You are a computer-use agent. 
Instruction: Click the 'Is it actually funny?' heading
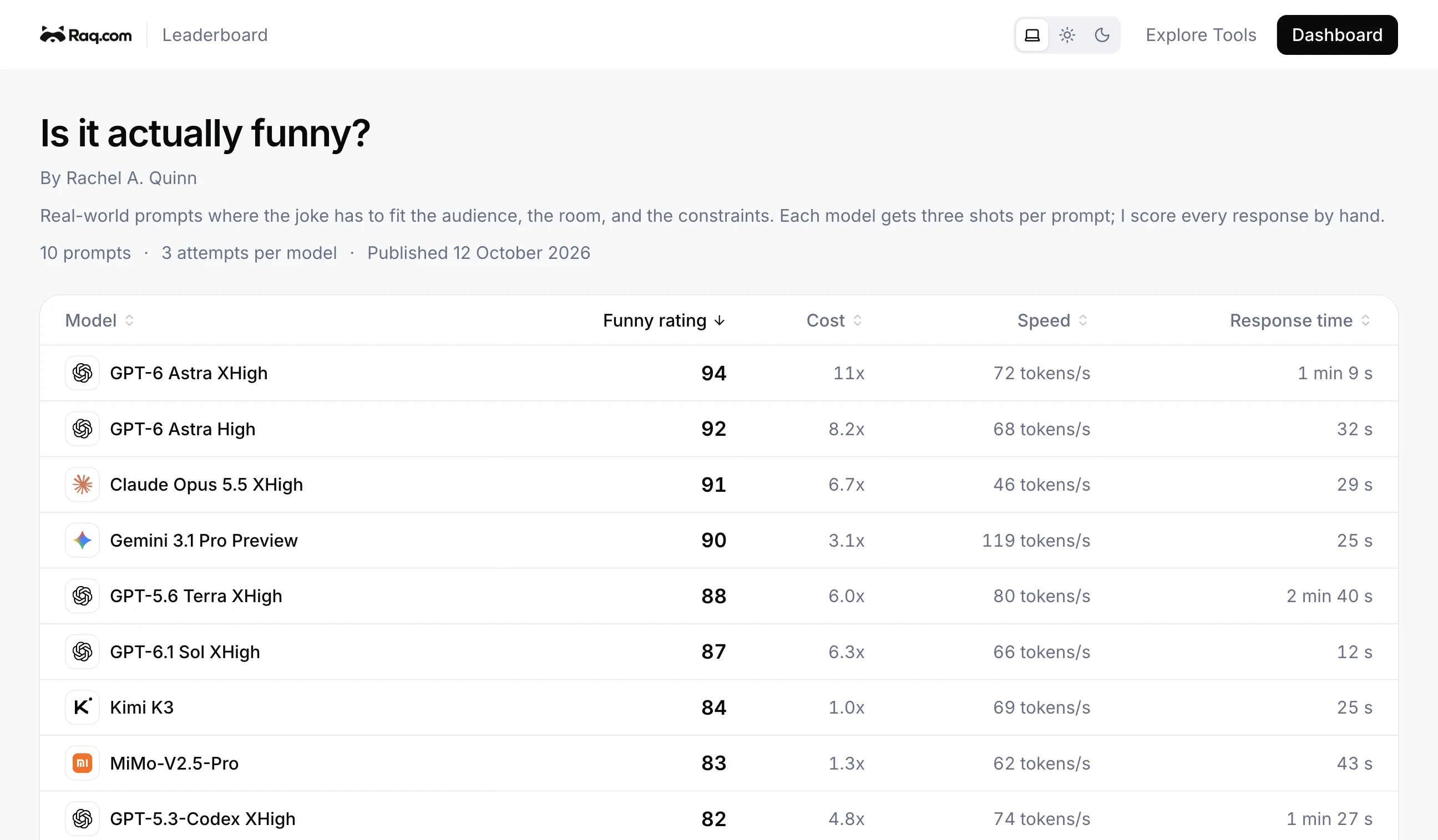point(205,134)
